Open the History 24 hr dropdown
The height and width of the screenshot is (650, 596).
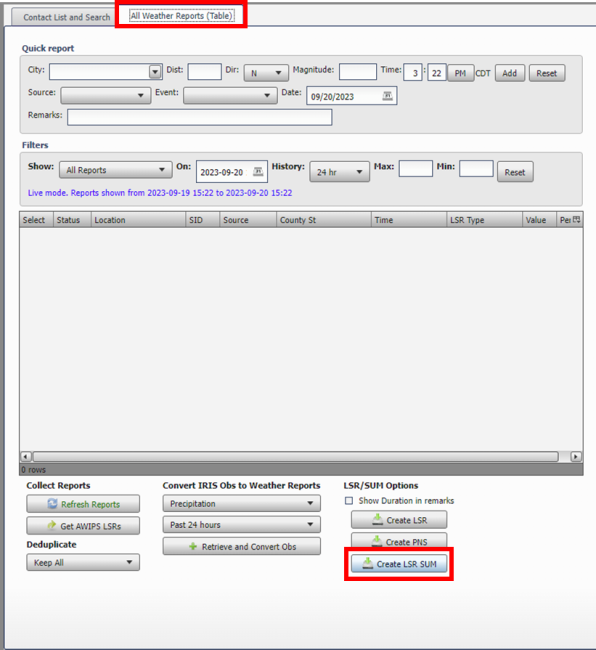pos(339,172)
